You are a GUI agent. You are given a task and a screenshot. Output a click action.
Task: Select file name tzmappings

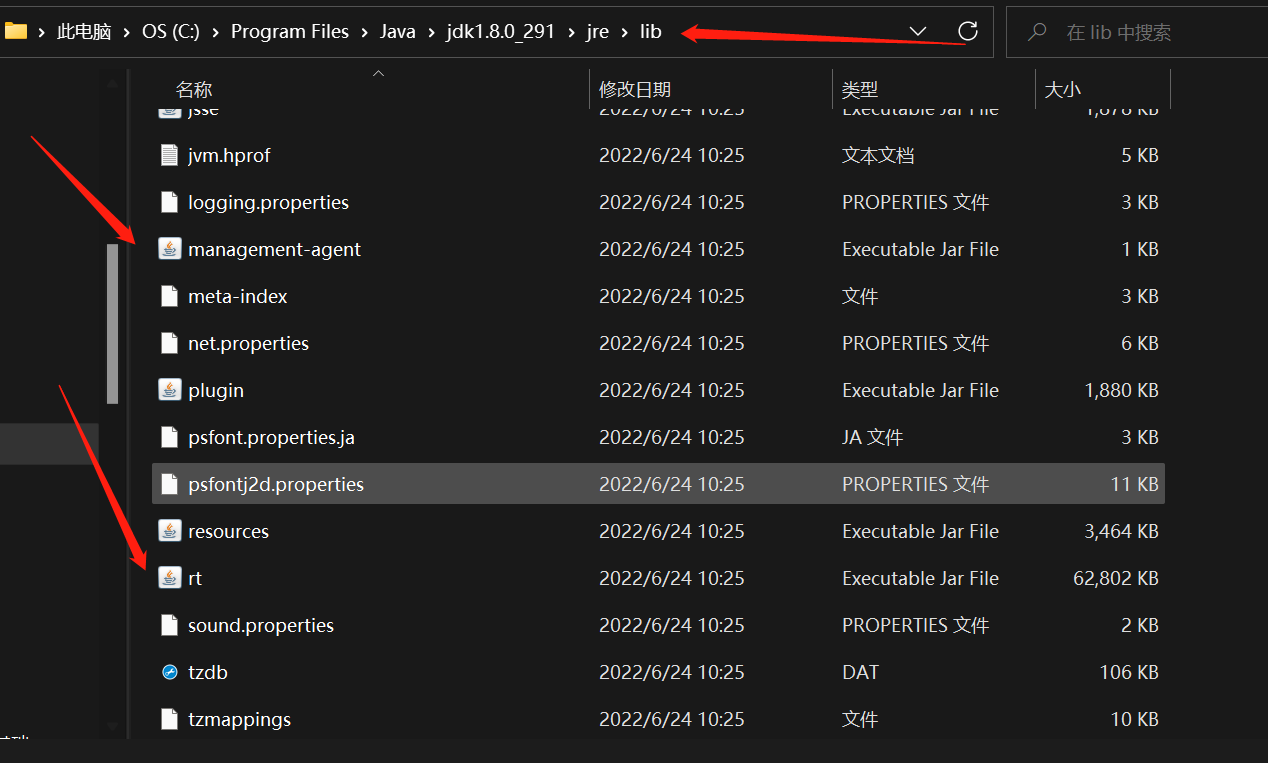coord(240,719)
